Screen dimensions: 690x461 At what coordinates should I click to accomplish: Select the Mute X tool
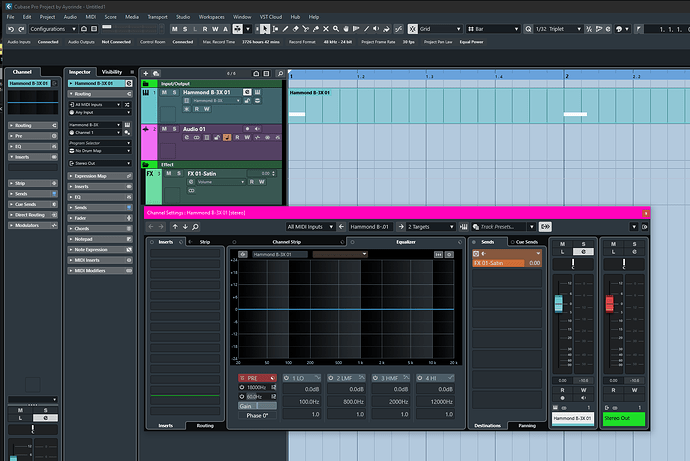(x=326, y=29)
